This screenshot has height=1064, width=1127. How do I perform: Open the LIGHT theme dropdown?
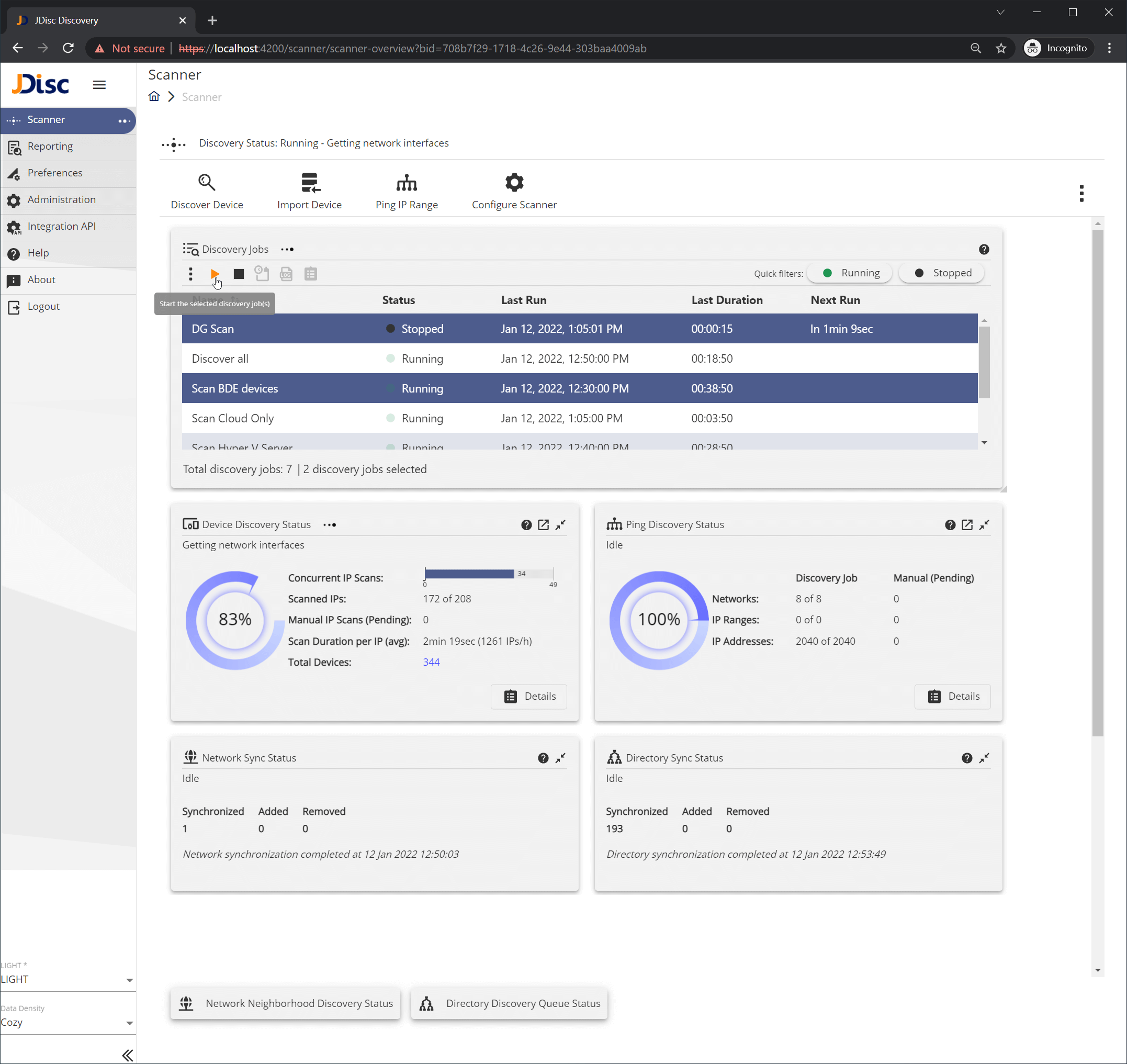tap(68, 979)
